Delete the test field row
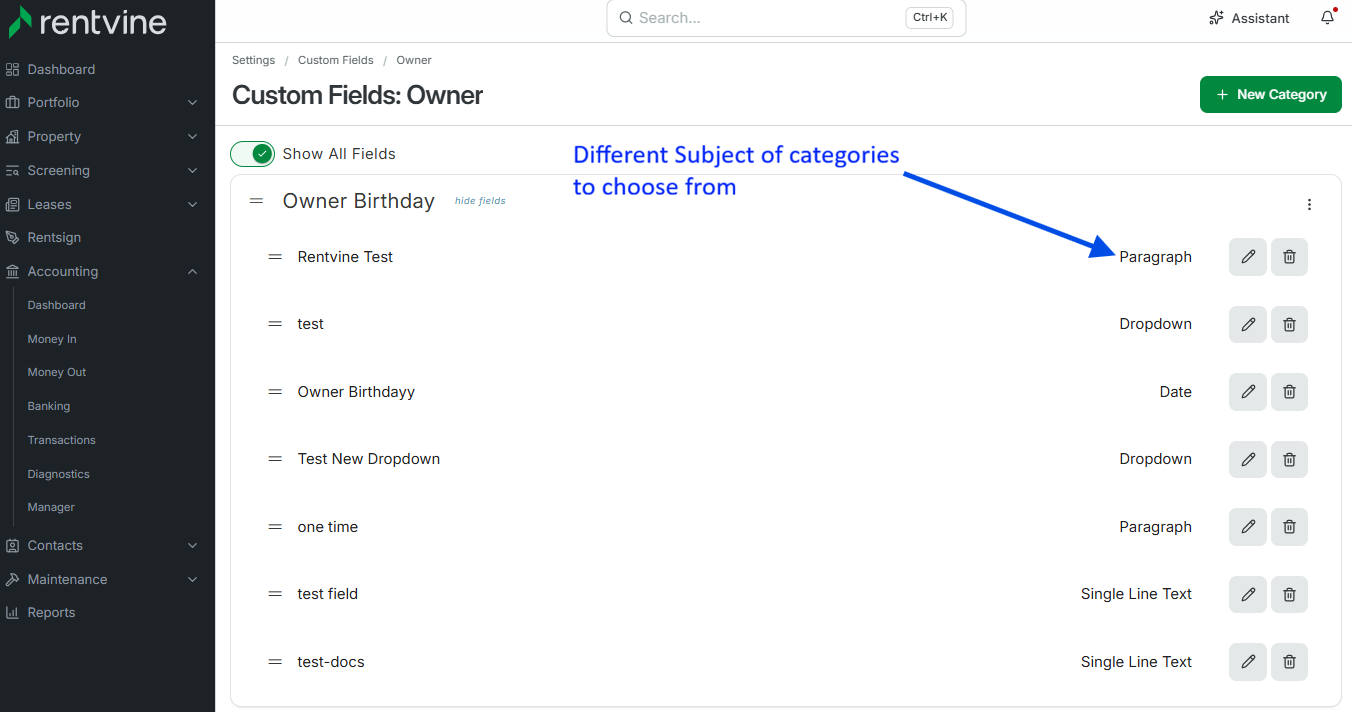The image size is (1352, 712). [x=1289, y=594]
